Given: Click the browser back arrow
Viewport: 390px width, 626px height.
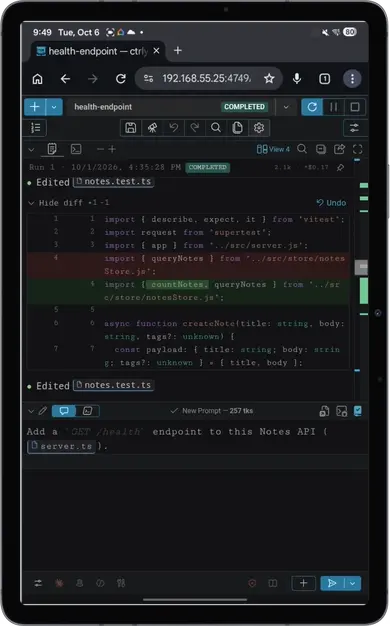Looking at the screenshot, I should pos(65,79).
